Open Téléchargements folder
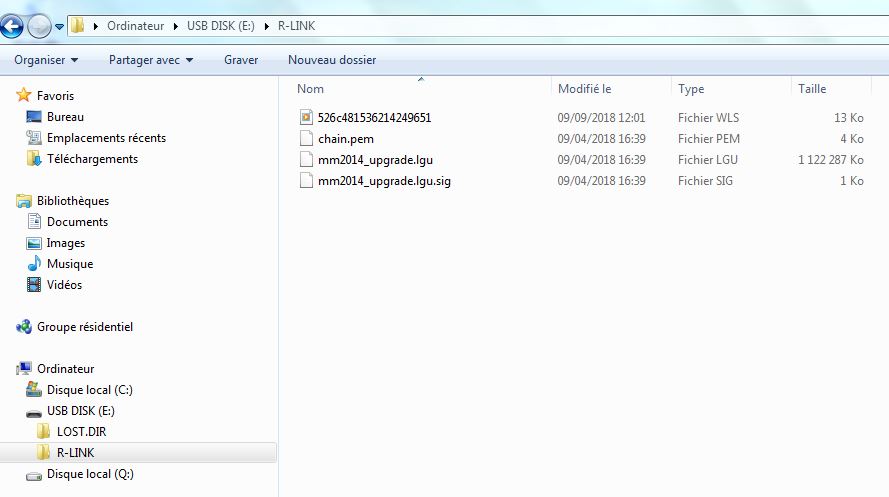The width and height of the screenshot is (889, 497). point(92,159)
